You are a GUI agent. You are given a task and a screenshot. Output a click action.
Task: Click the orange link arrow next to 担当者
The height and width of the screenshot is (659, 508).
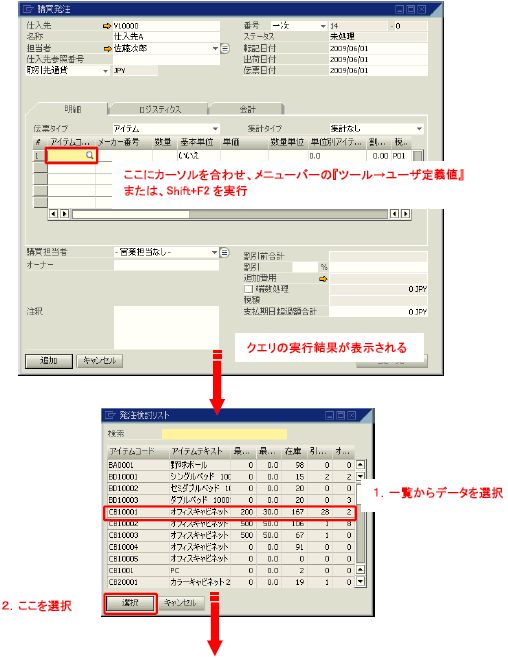point(108,49)
